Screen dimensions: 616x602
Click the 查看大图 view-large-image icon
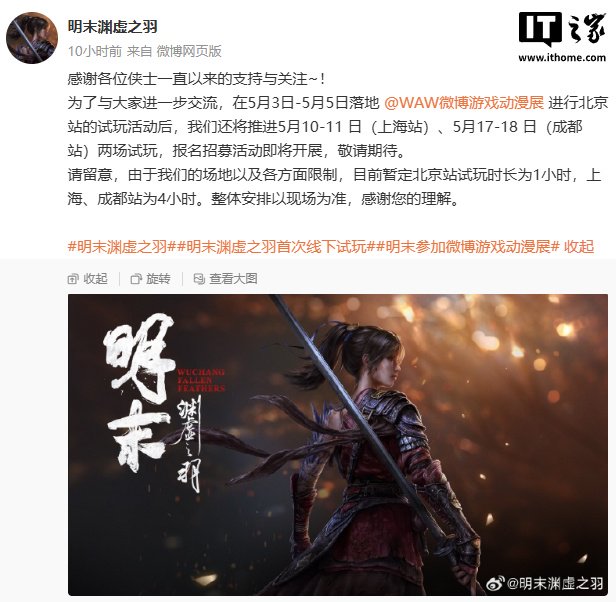click(199, 279)
